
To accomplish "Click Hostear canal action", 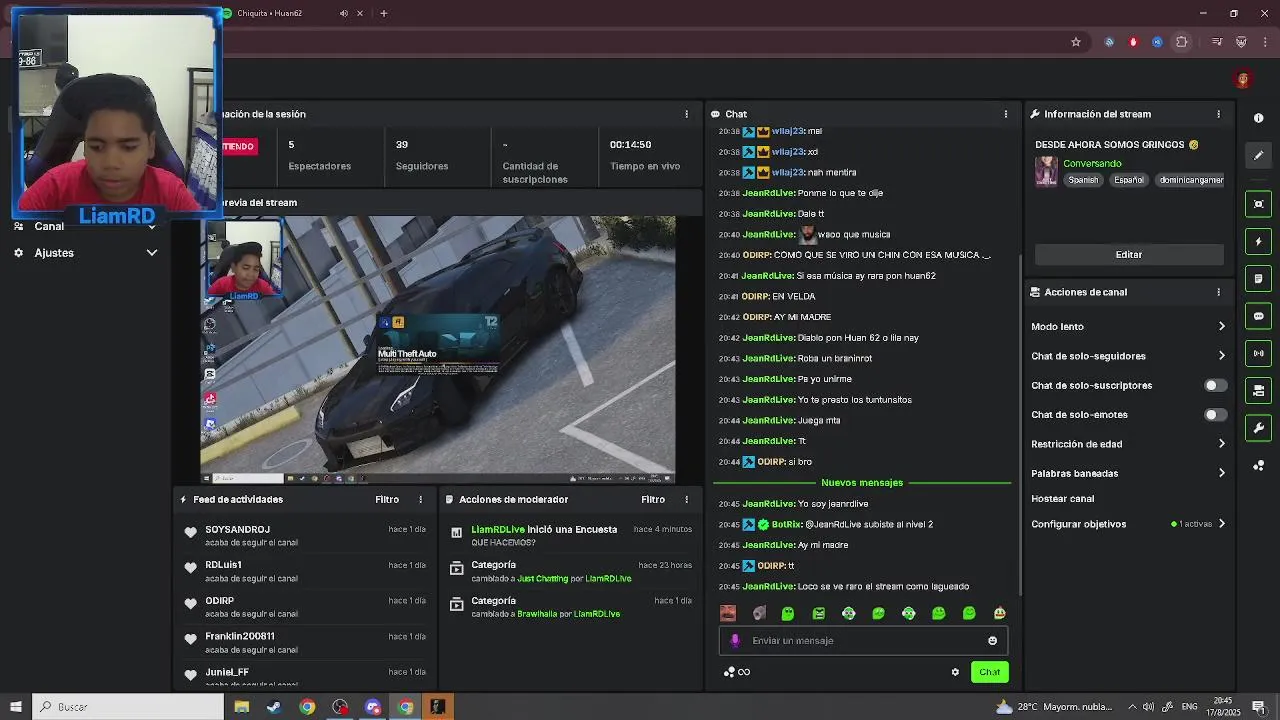I will pos(1062,499).
